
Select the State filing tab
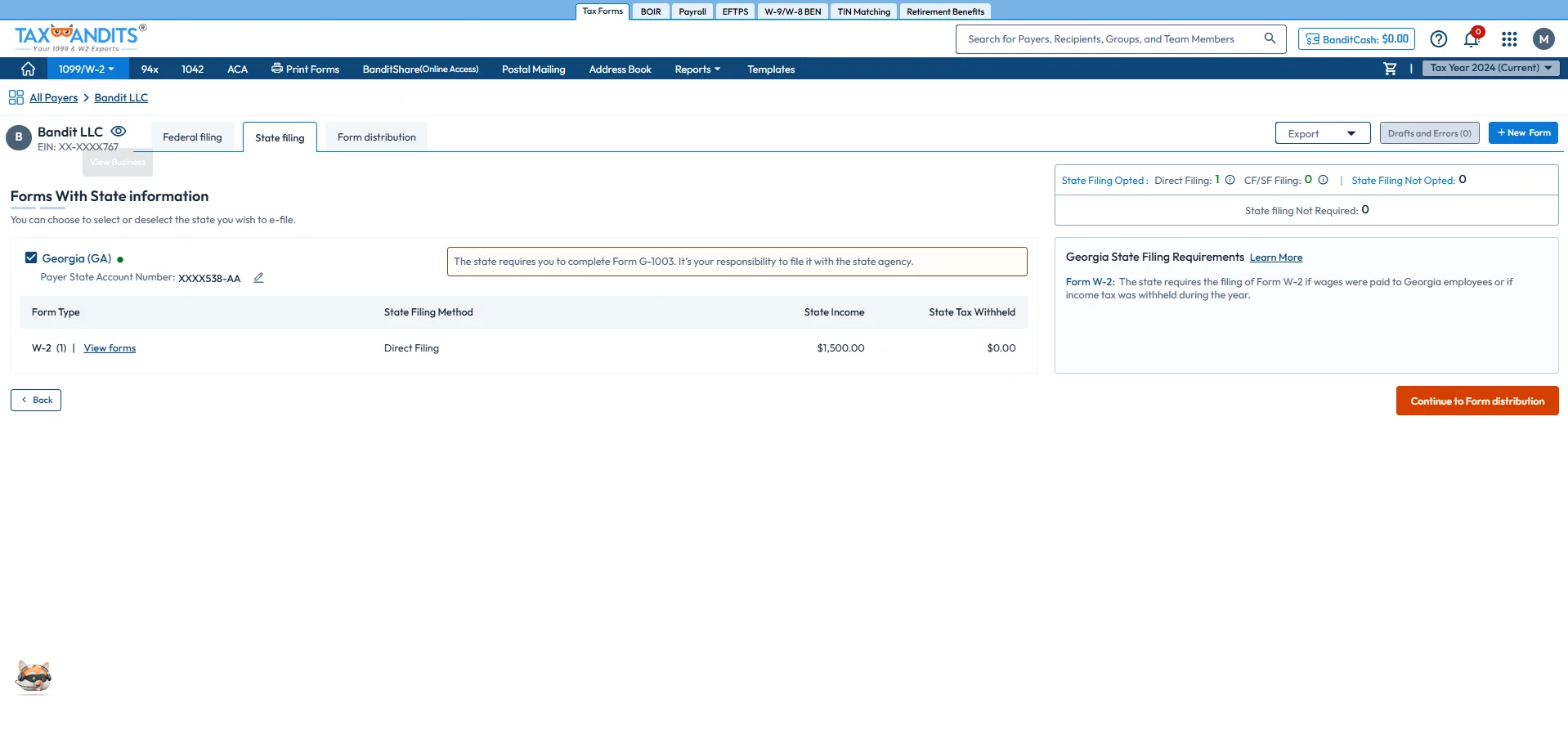pos(280,137)
